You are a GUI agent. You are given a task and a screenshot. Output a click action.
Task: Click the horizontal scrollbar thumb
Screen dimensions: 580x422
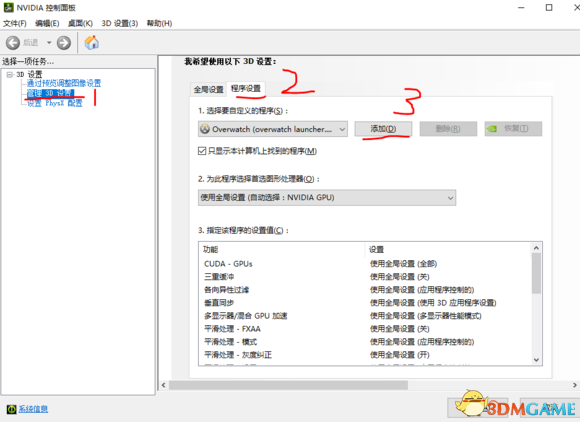(289, 385)
